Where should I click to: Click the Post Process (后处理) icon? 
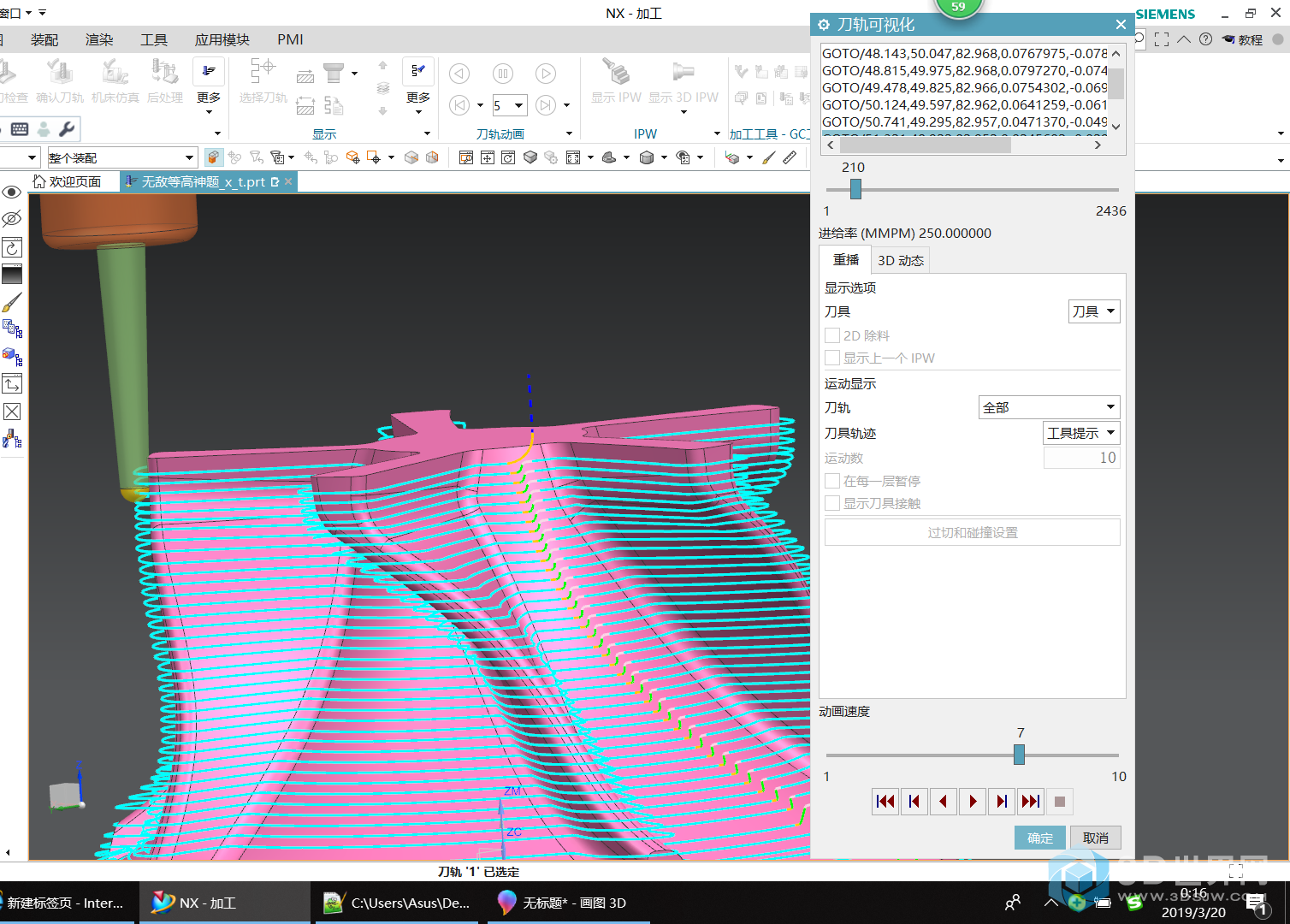click(x=164, y=73)
